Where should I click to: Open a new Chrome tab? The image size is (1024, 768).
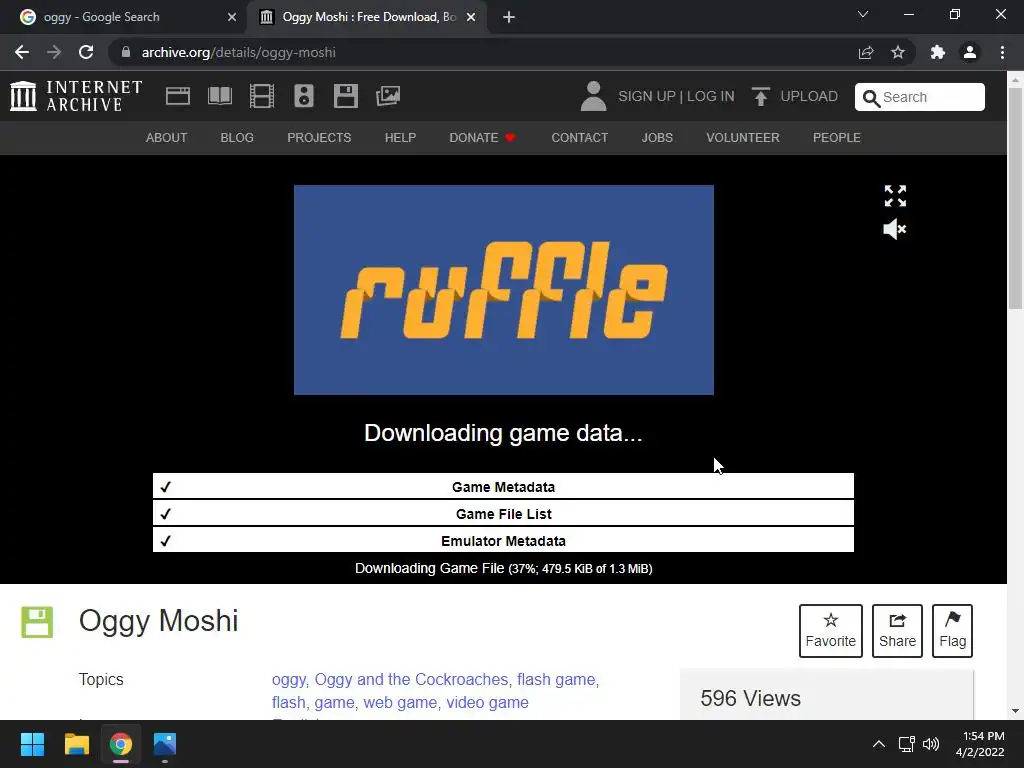click(509, 17)
